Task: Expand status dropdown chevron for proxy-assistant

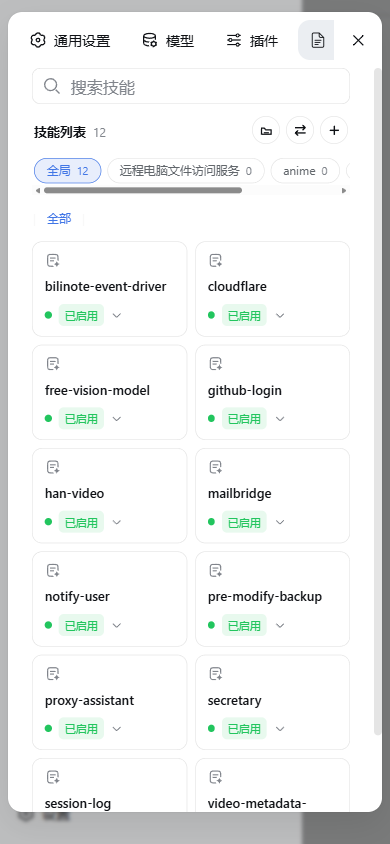Action: pos(117,729)
